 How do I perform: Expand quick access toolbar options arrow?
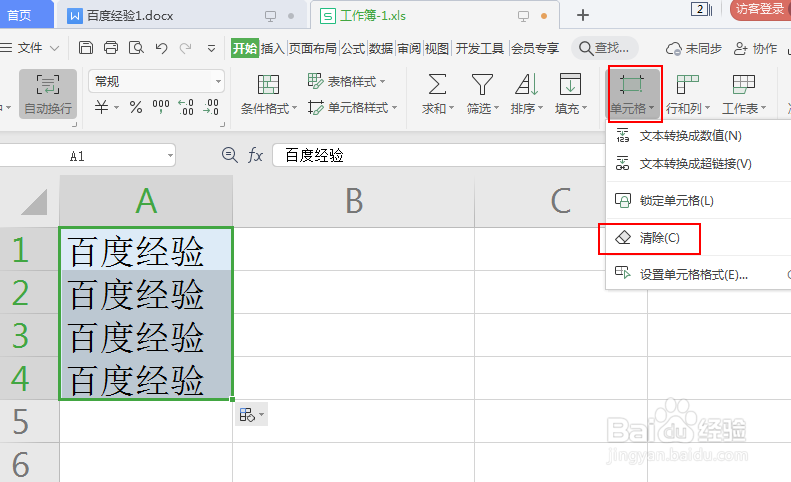[211, 48]
